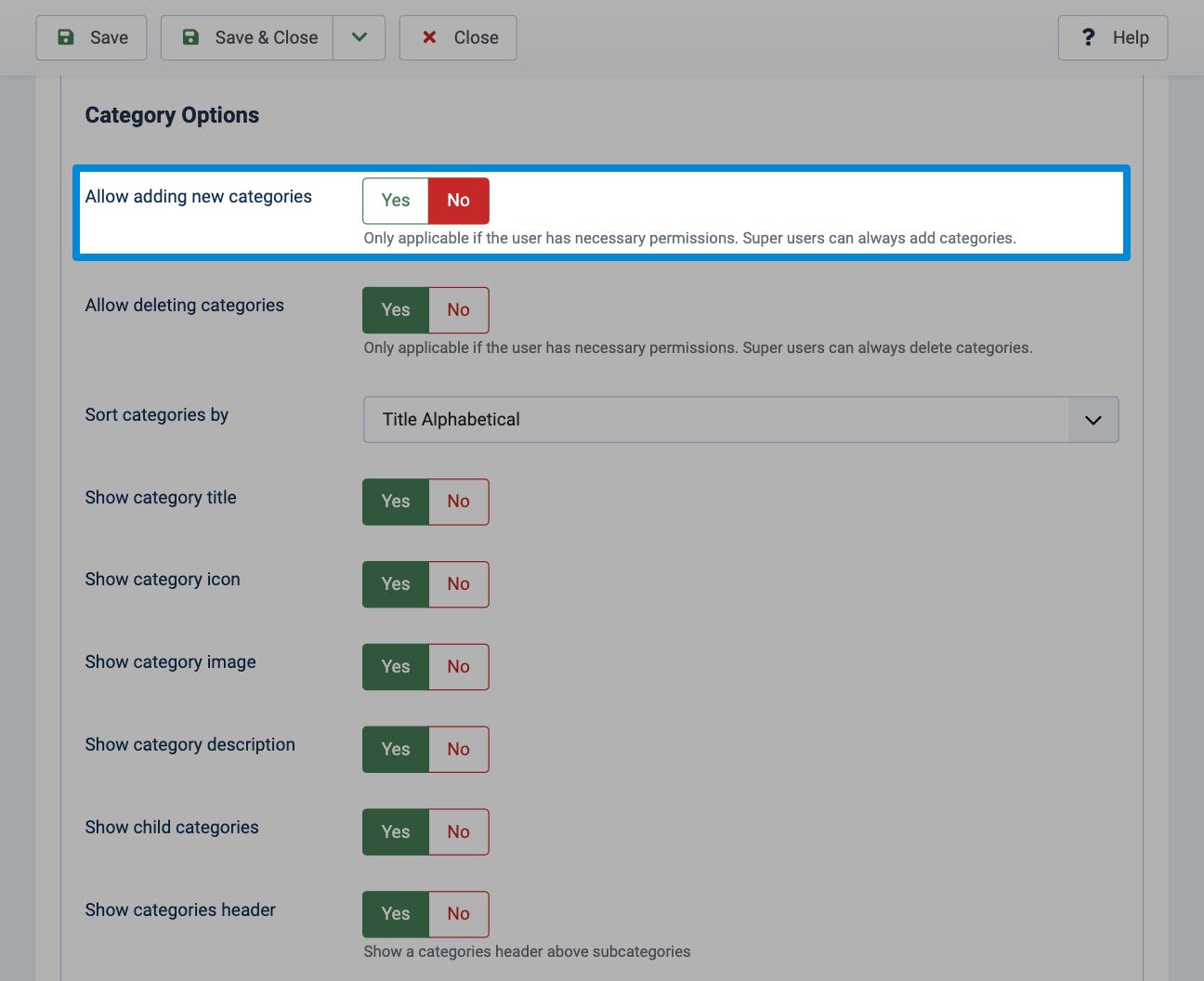Image resolution: width=1204 pixels, height=981 pixels.
Task: Click the Allow adding new categories label
Action: coord(199,196)
